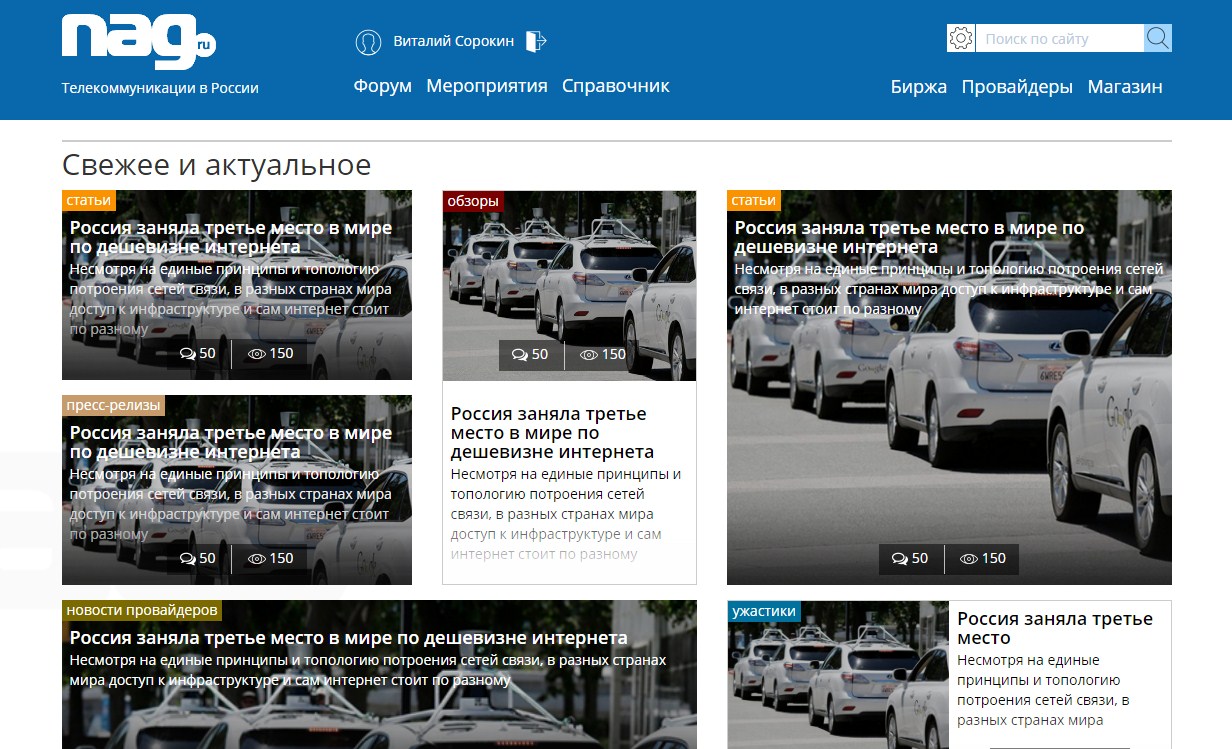Image resolution: width=1232 pixels, height=749 pixels.
Task: Open the Мероприятия menu item
Action: tap(487, 86)
